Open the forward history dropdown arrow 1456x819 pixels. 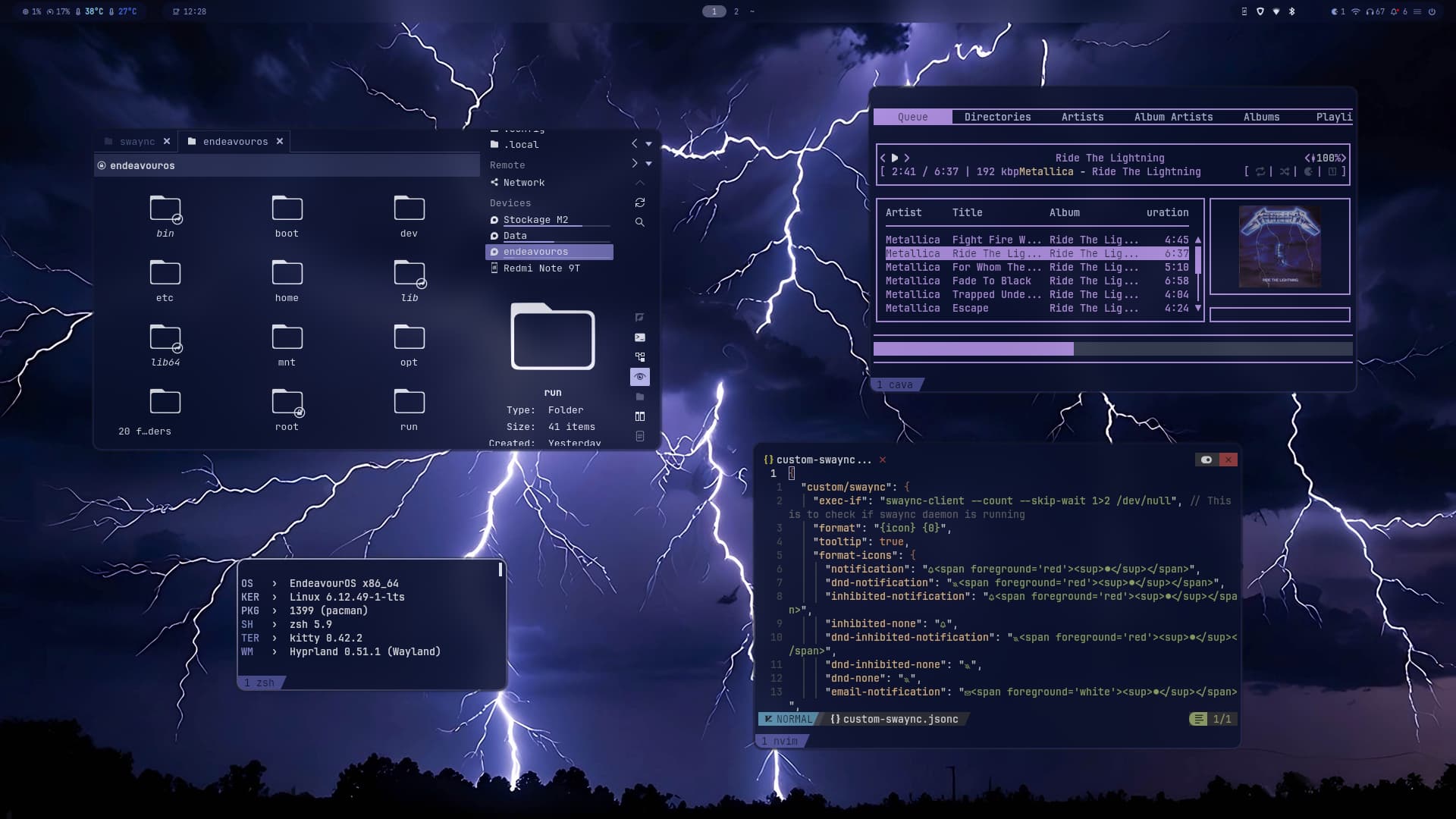(649, 164)
